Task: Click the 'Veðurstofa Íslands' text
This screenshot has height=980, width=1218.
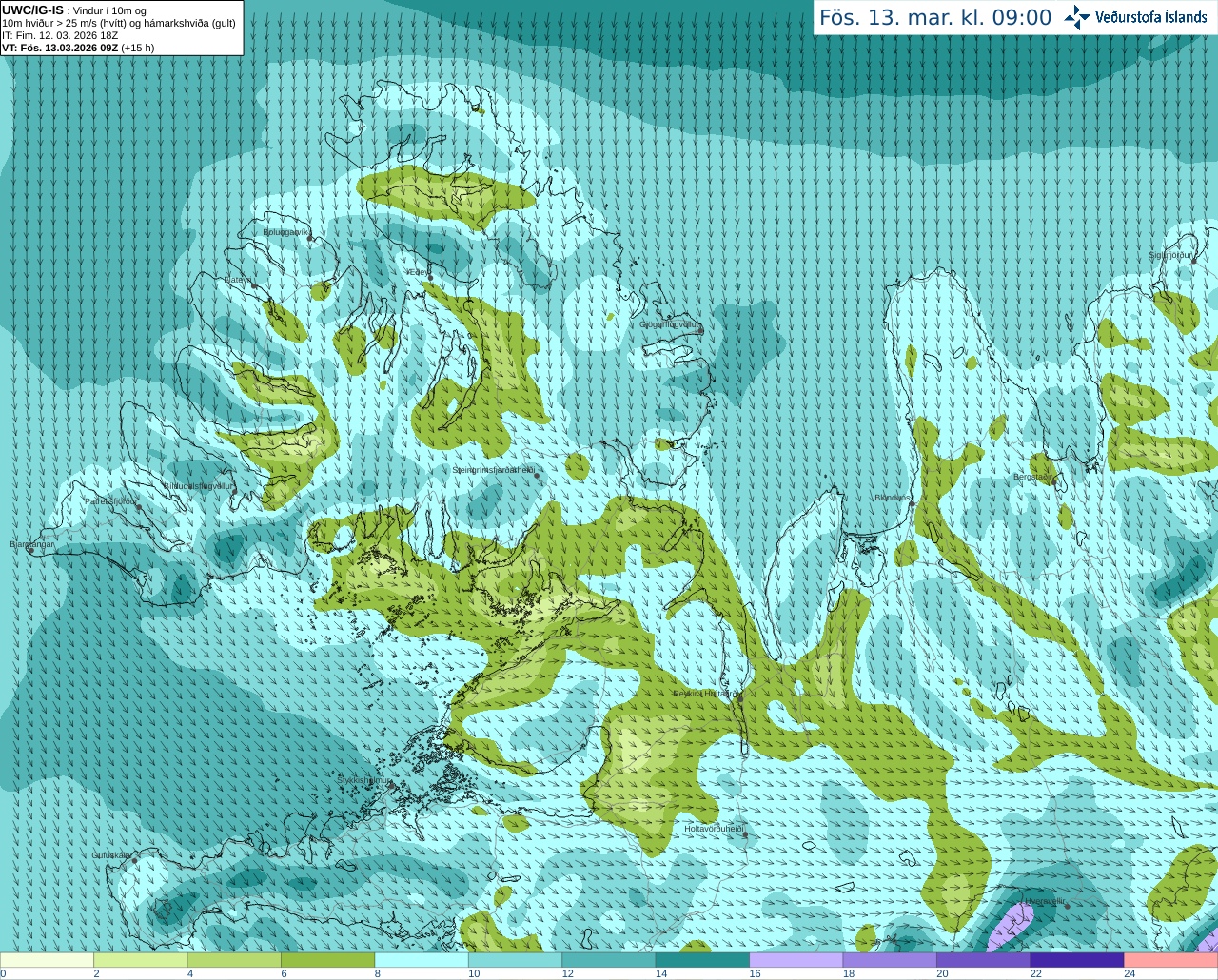Action: [x=1150, y=17]
